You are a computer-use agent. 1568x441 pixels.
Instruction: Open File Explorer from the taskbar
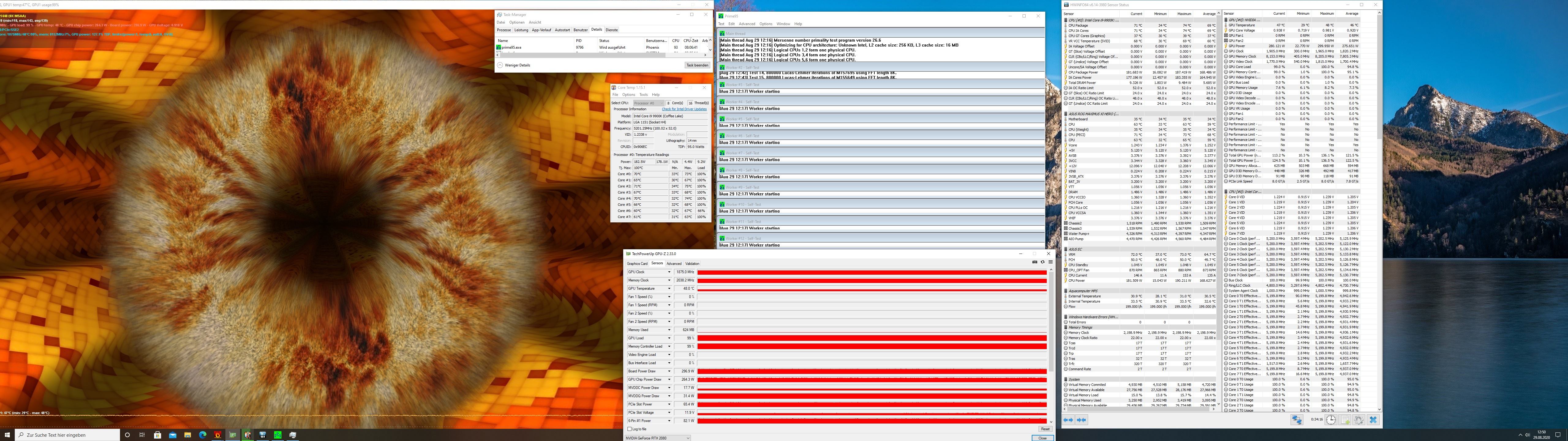tap(187, 435)
